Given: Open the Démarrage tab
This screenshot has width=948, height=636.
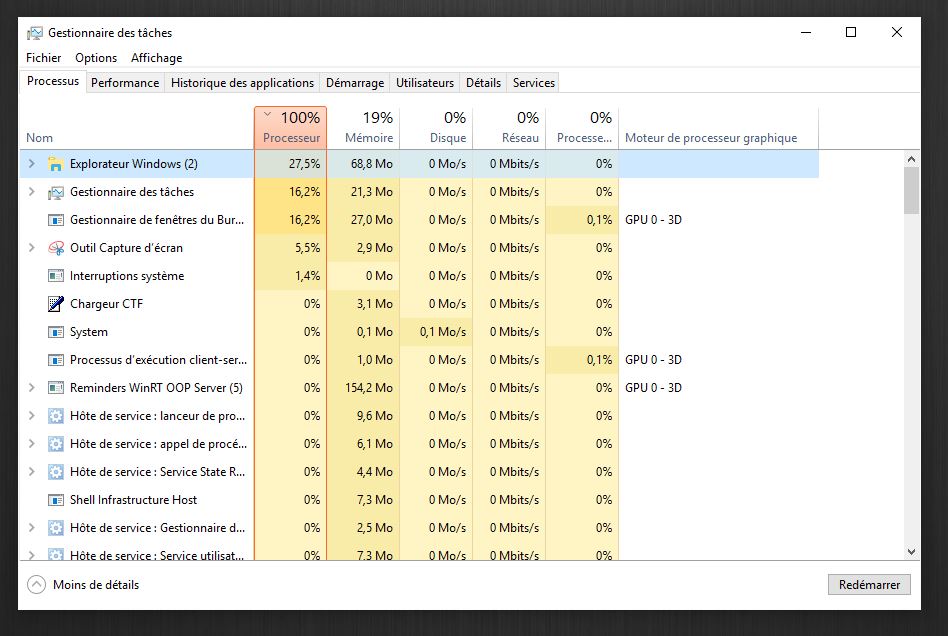Looking at the screenshot, I should [x=355, y=83].
